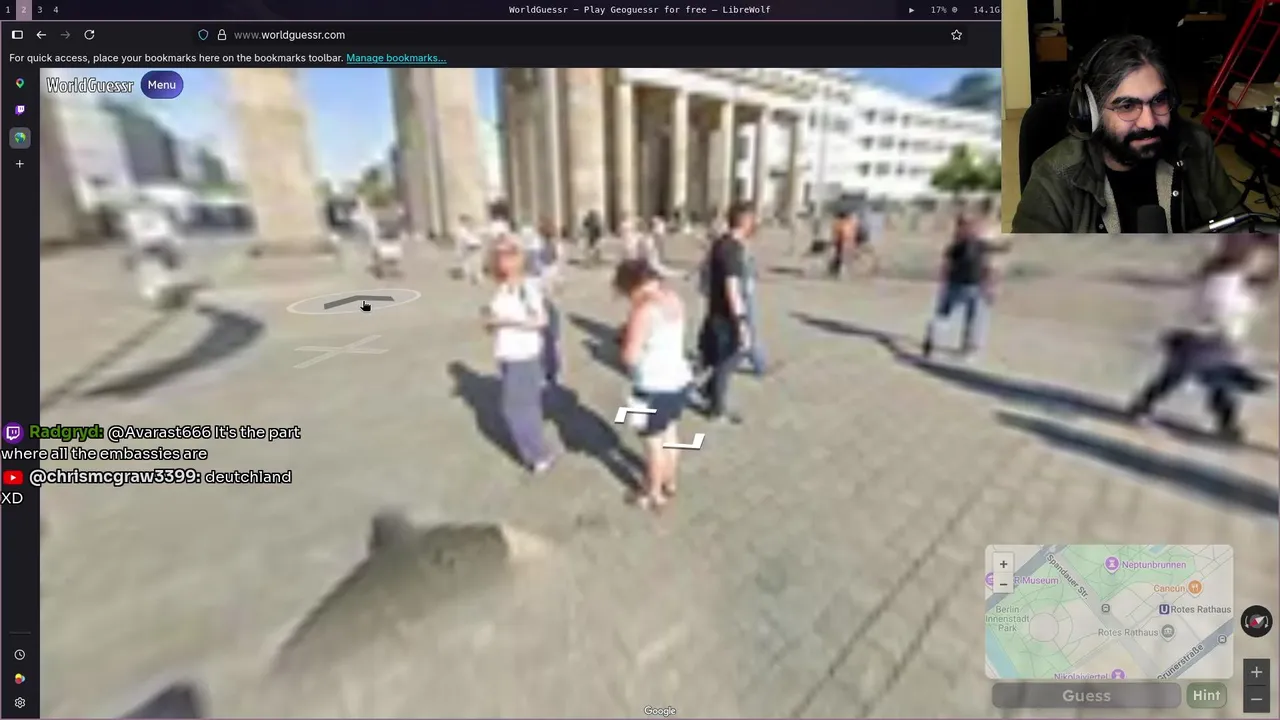Zoom out the mini map with minus
The width and height of the screenshot is (1280, 720).
(1003, 584)
